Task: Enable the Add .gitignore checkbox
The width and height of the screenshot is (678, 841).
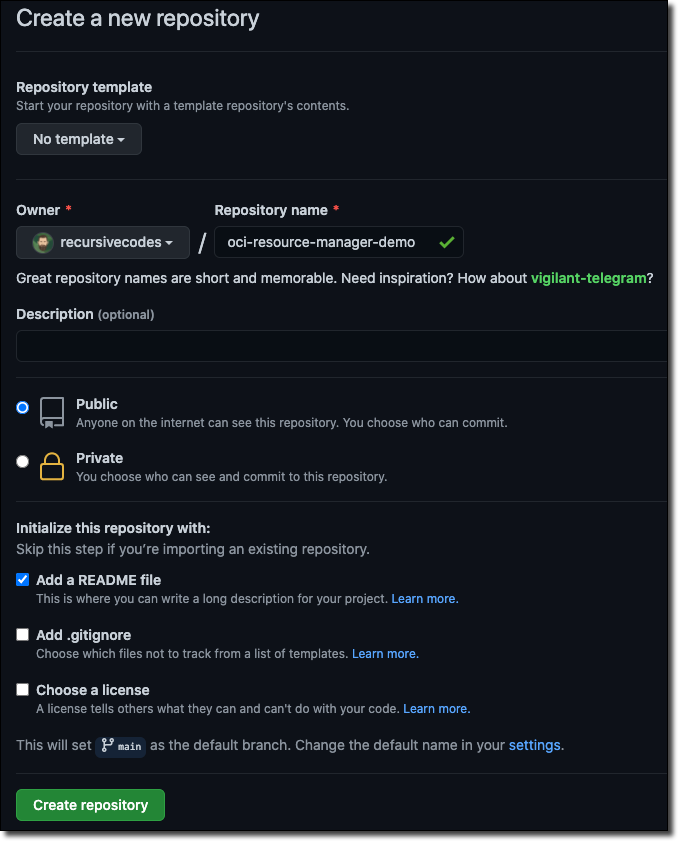Action: pos(23,635)
